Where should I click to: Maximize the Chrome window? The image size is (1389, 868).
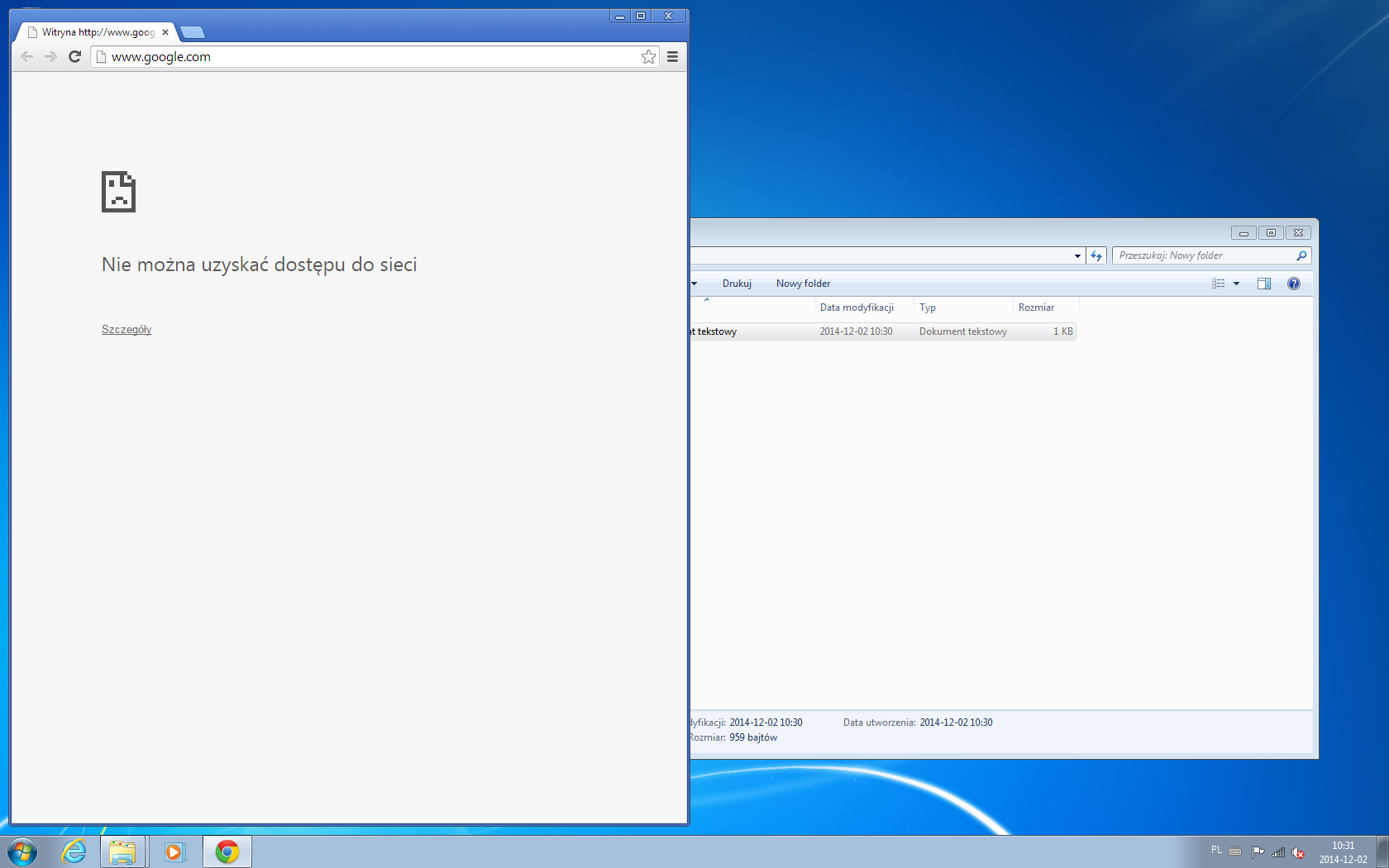(x=641, y=16)
